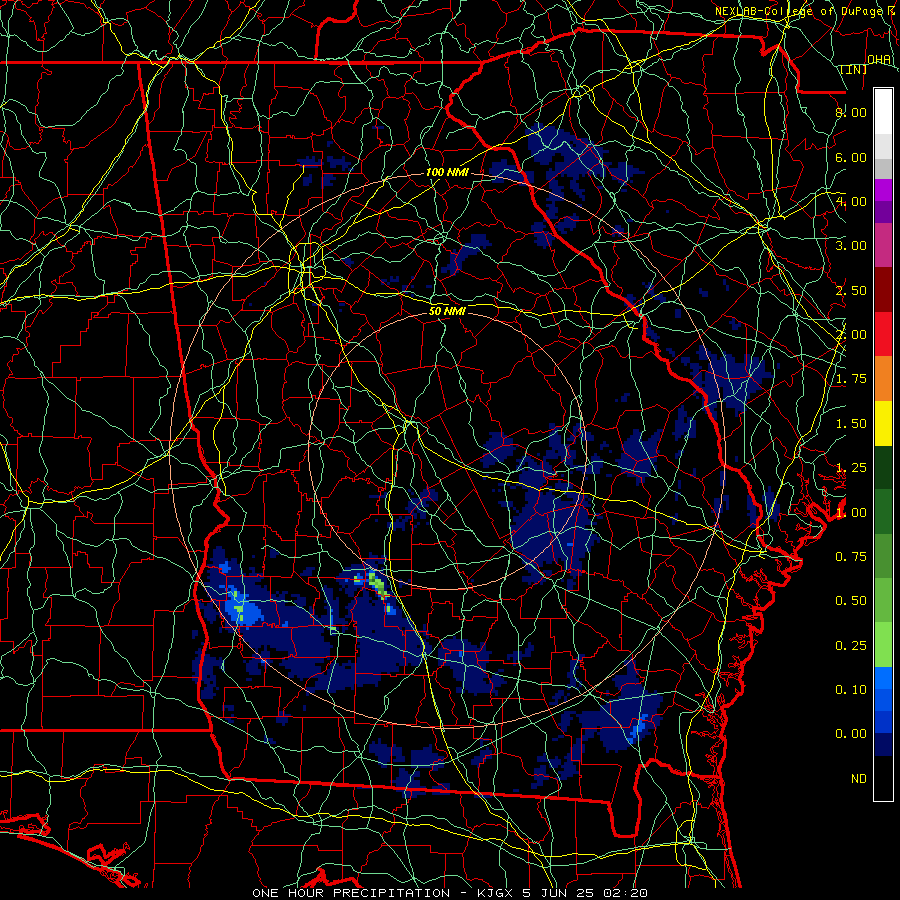The image size is (900, 900).
Task: Click the 1.50 legend value
Action: [x=851, y=424]
